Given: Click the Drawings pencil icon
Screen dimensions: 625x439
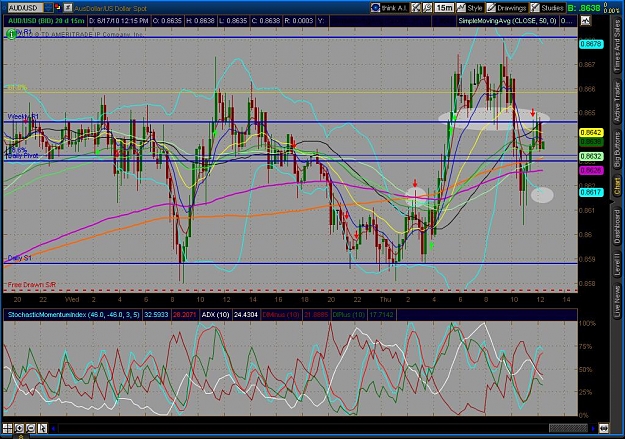Looking at the screenshot, I should click(x=491, y=8).
